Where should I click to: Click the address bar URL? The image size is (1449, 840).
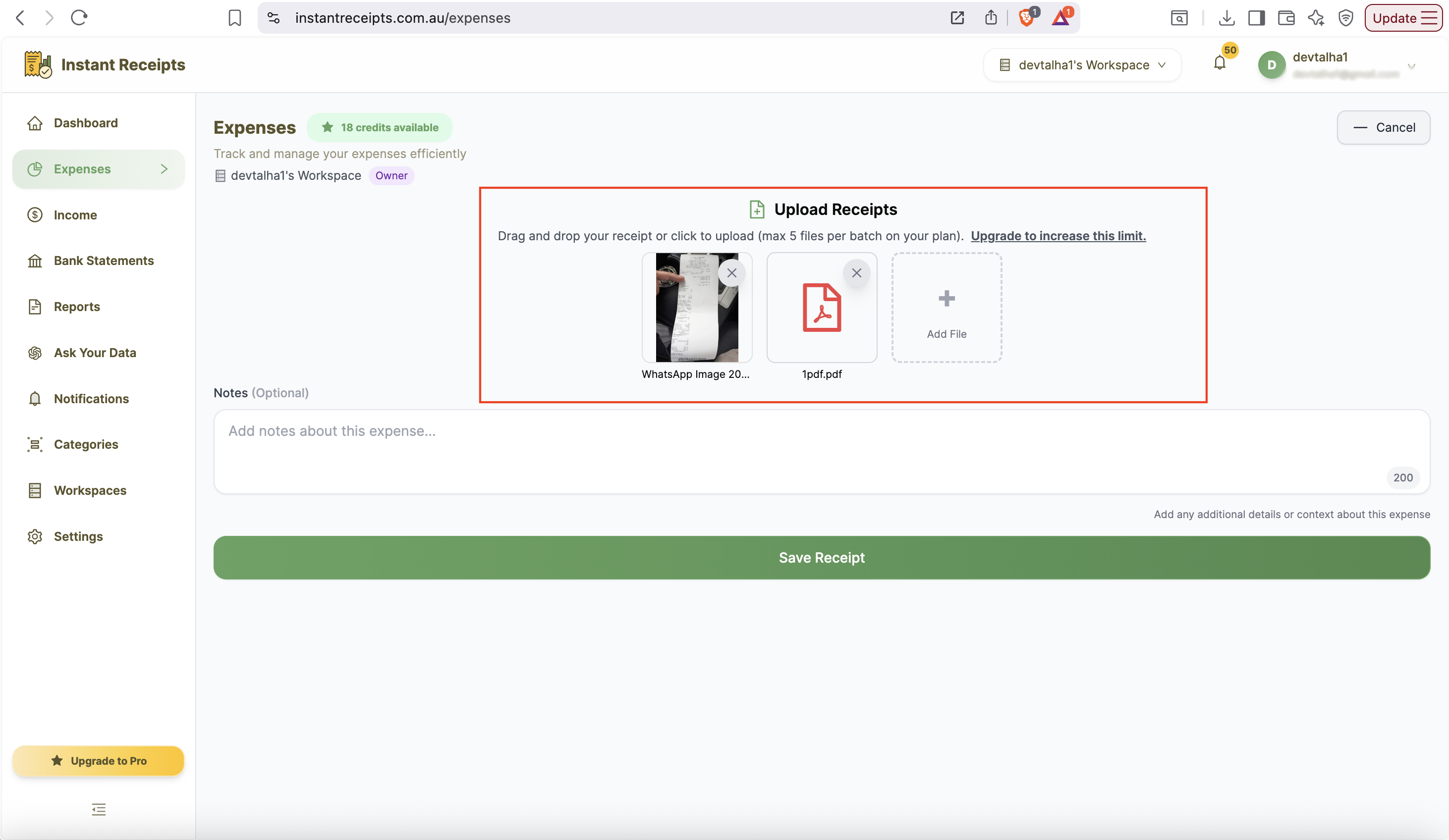coord(402,18)
